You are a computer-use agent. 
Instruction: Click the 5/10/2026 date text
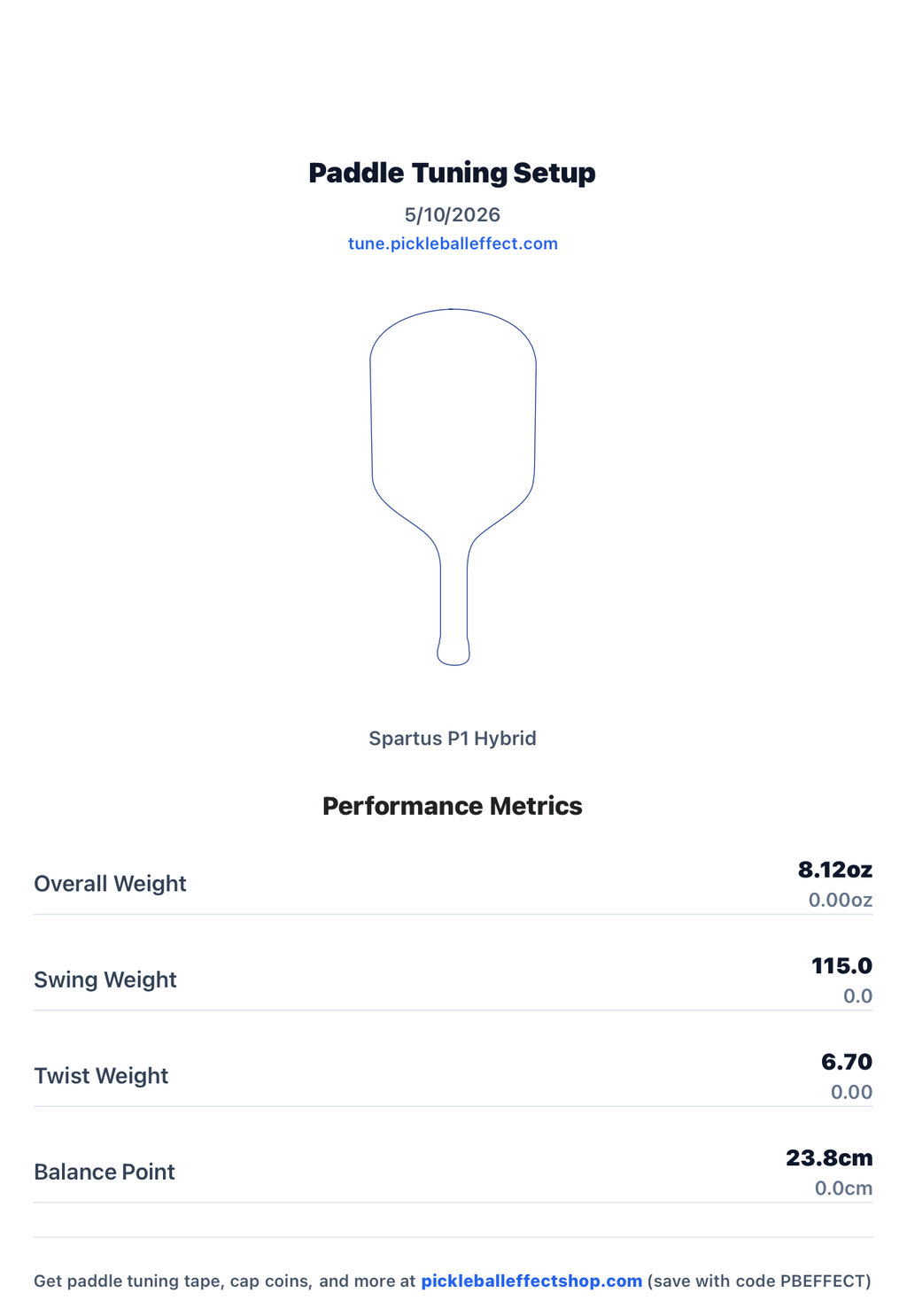click(x=453, y=214)
